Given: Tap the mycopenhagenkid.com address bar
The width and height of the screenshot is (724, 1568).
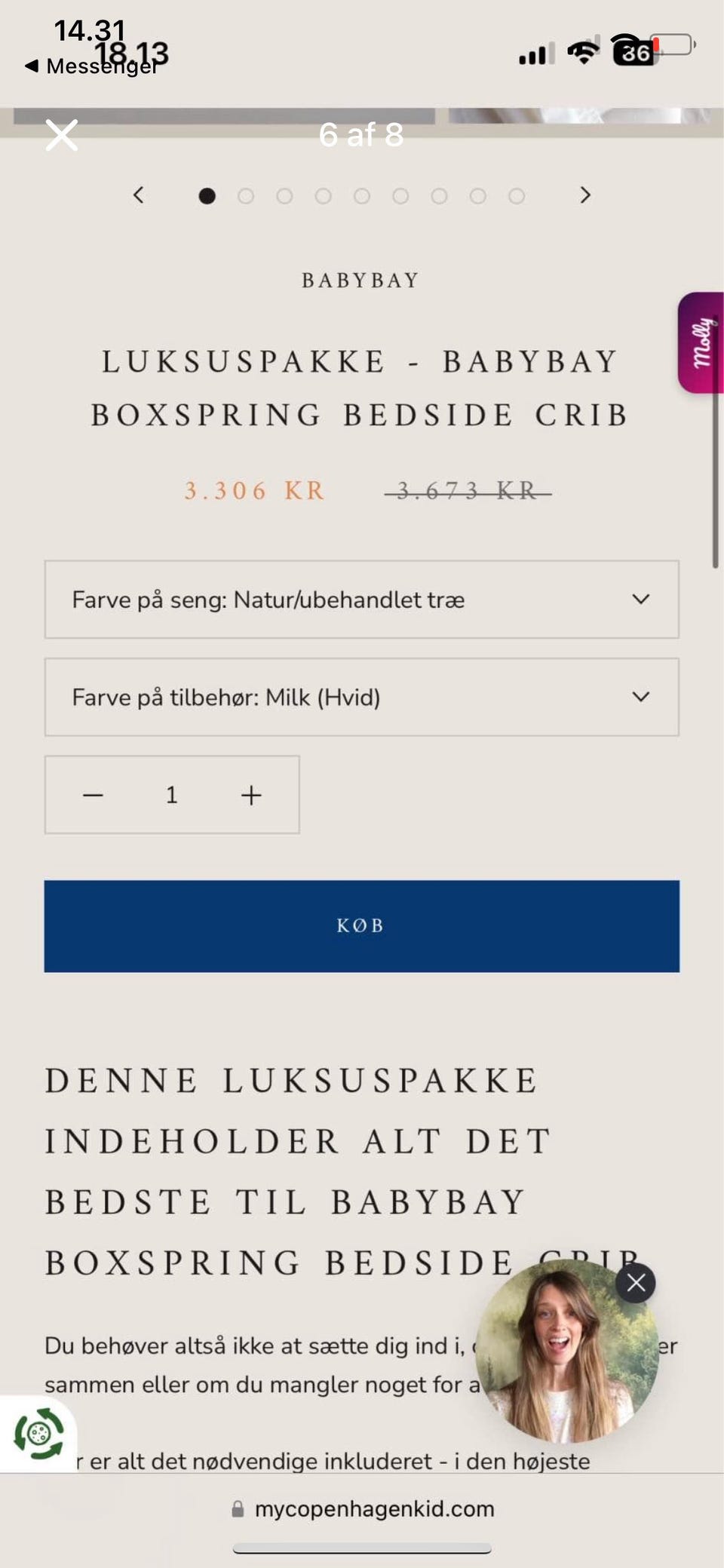Looking at the screenshot, I should coord(364,1508).
